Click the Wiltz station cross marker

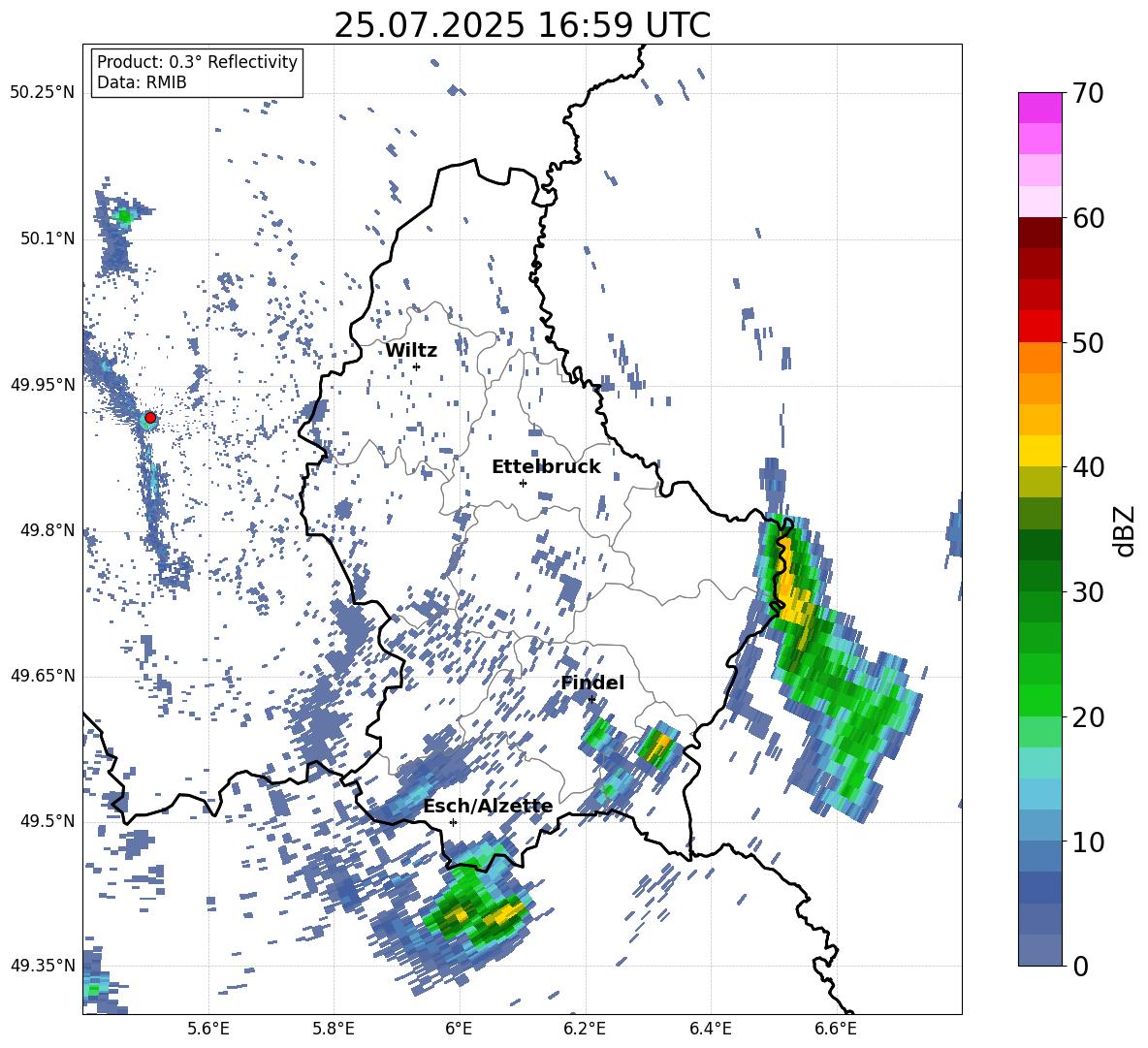click(417, 366)
